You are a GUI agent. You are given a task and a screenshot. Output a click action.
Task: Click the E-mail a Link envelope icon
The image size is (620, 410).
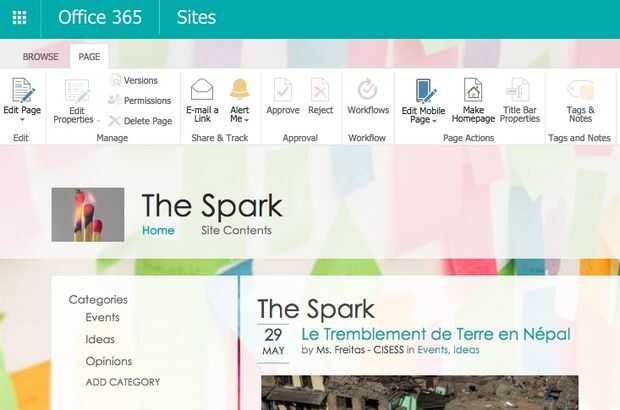click(x=202, y=89)
